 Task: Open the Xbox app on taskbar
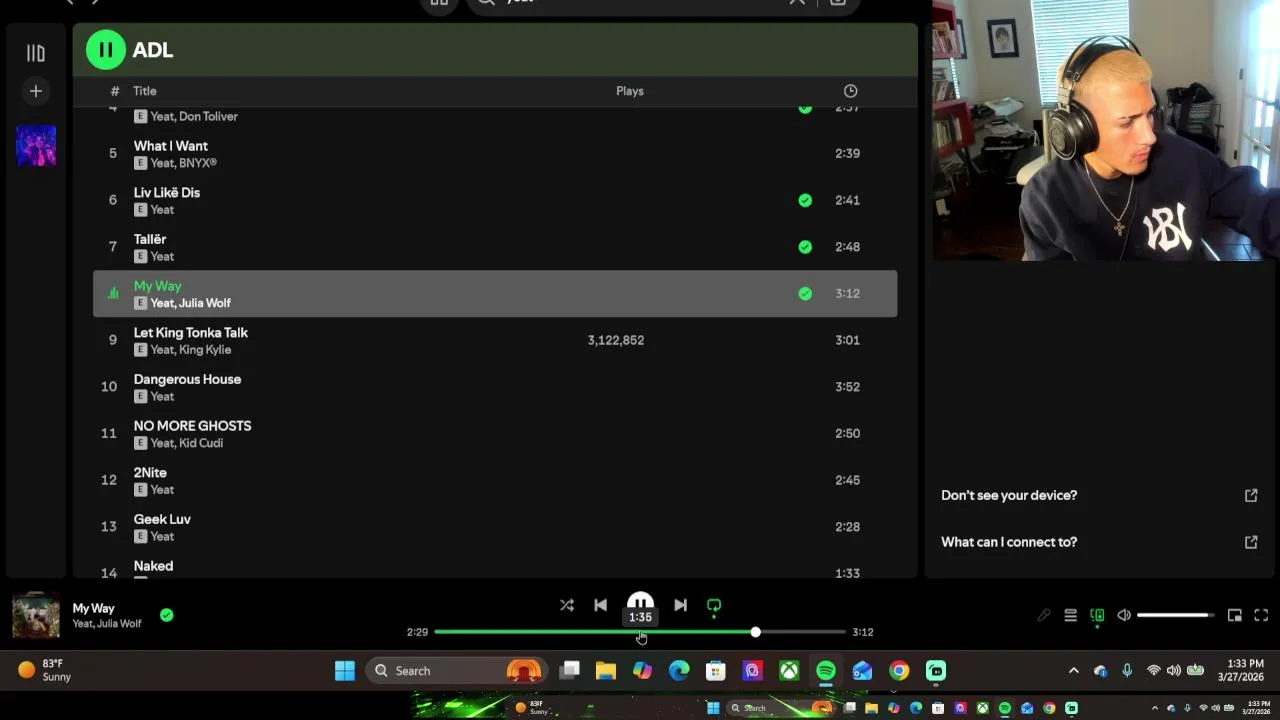click(x=789, y=671)
